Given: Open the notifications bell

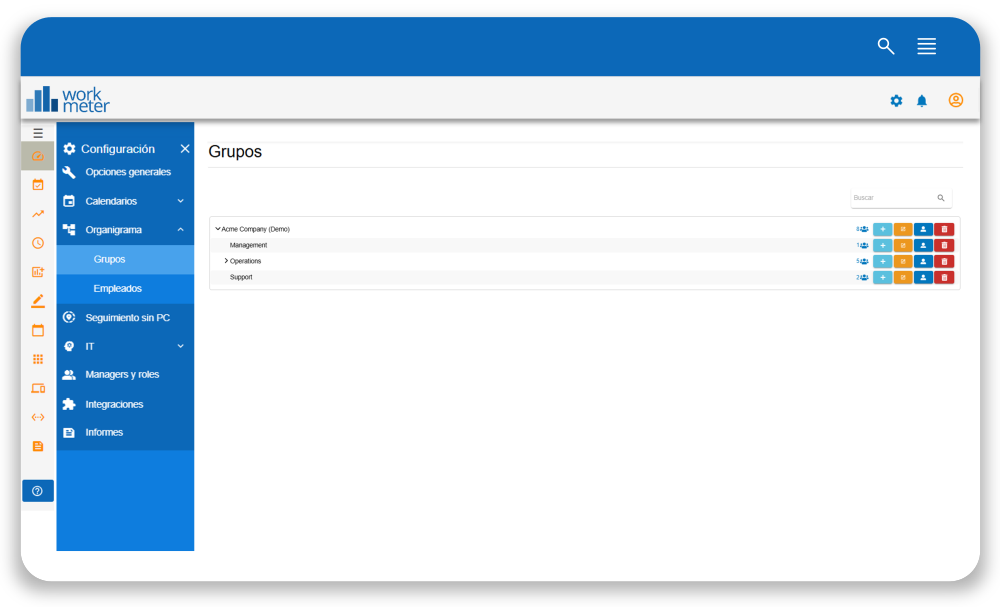Looking at the screenshot, I should [922, 101].
